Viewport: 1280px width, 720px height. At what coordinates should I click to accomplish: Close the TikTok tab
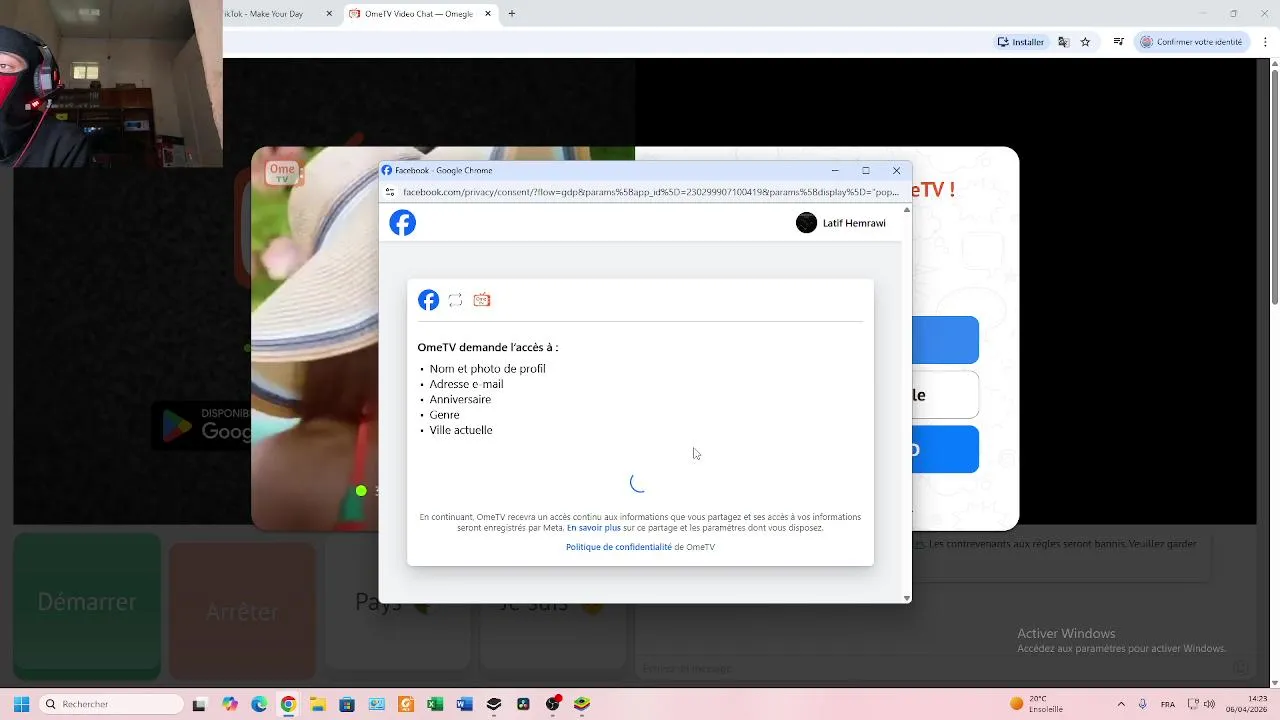coord(329,14)
